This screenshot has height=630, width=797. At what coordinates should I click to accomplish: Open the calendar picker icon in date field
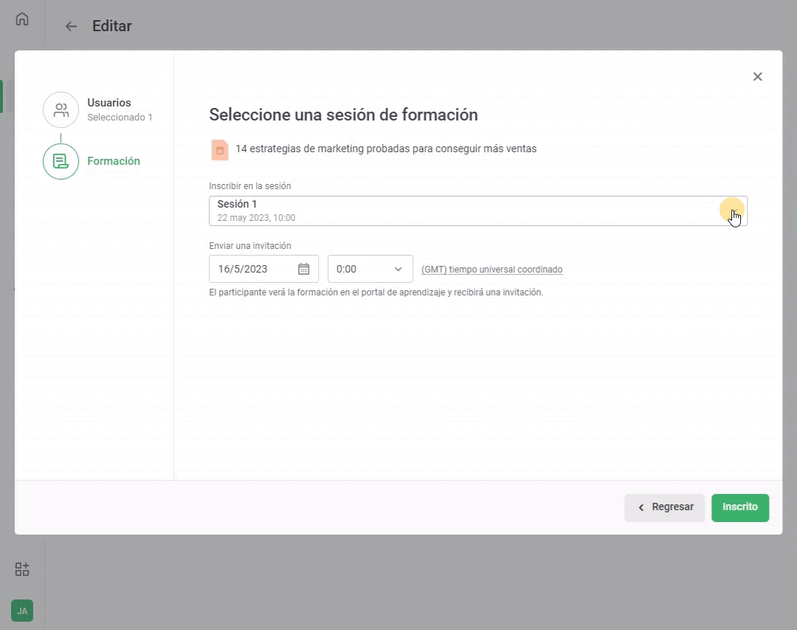(304, 269)
